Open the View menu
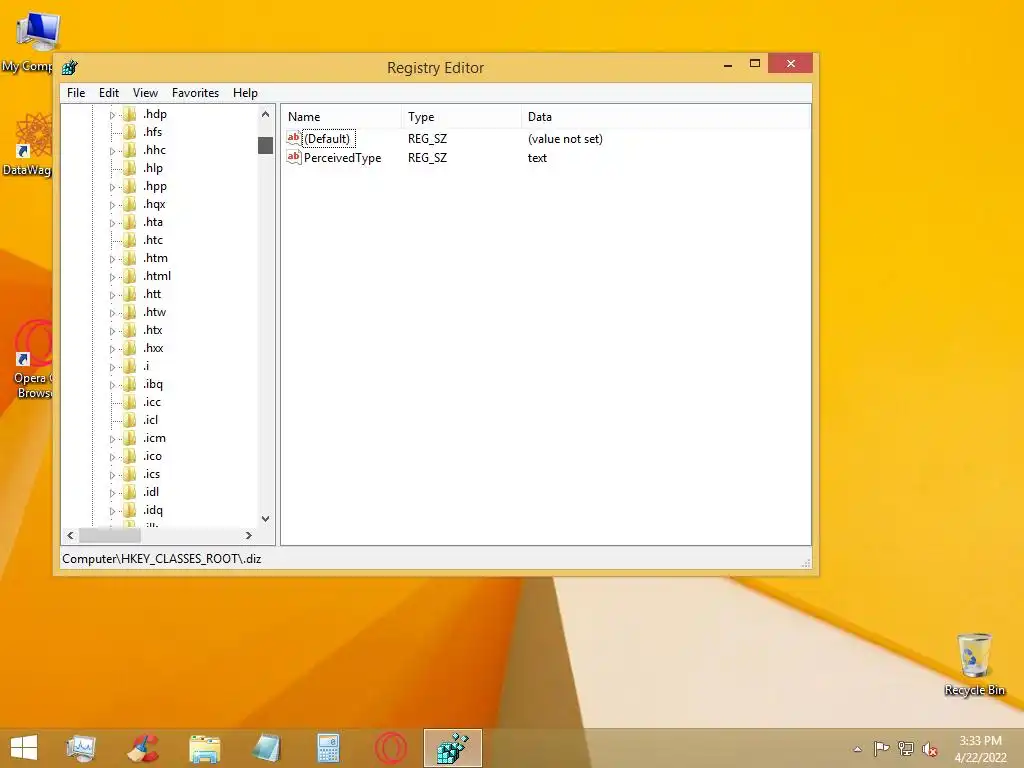Screen dimensions: 1024x768 click(145, 93)
